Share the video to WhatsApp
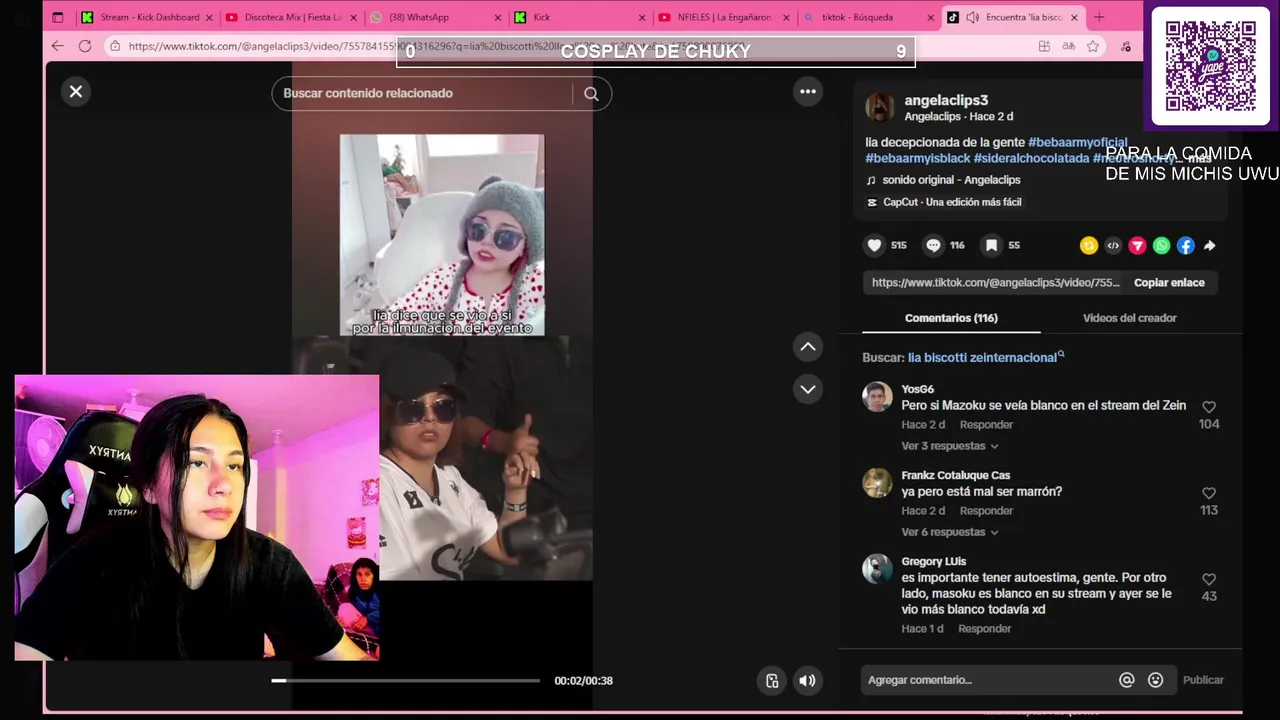This screenshot has width=1280, height=720. [1161, 245]
